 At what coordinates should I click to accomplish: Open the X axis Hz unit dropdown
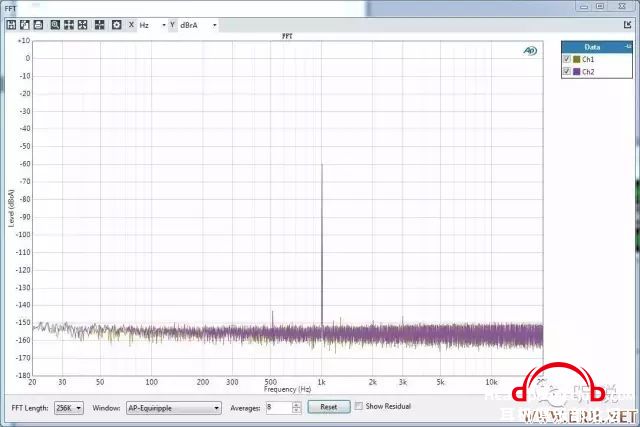(x=152, y=25)
